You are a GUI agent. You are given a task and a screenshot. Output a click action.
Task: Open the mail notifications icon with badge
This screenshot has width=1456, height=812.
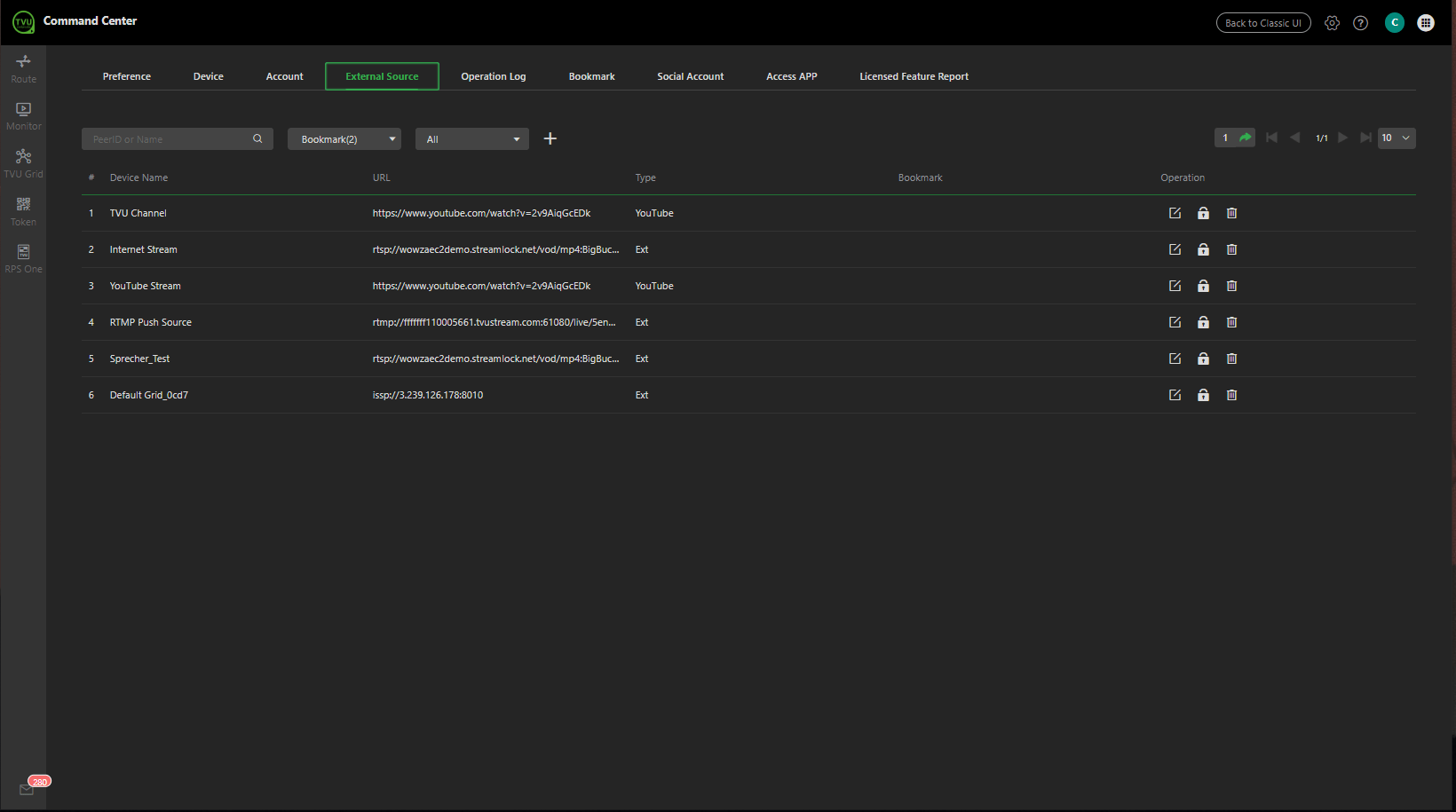[x=28, y=788]
